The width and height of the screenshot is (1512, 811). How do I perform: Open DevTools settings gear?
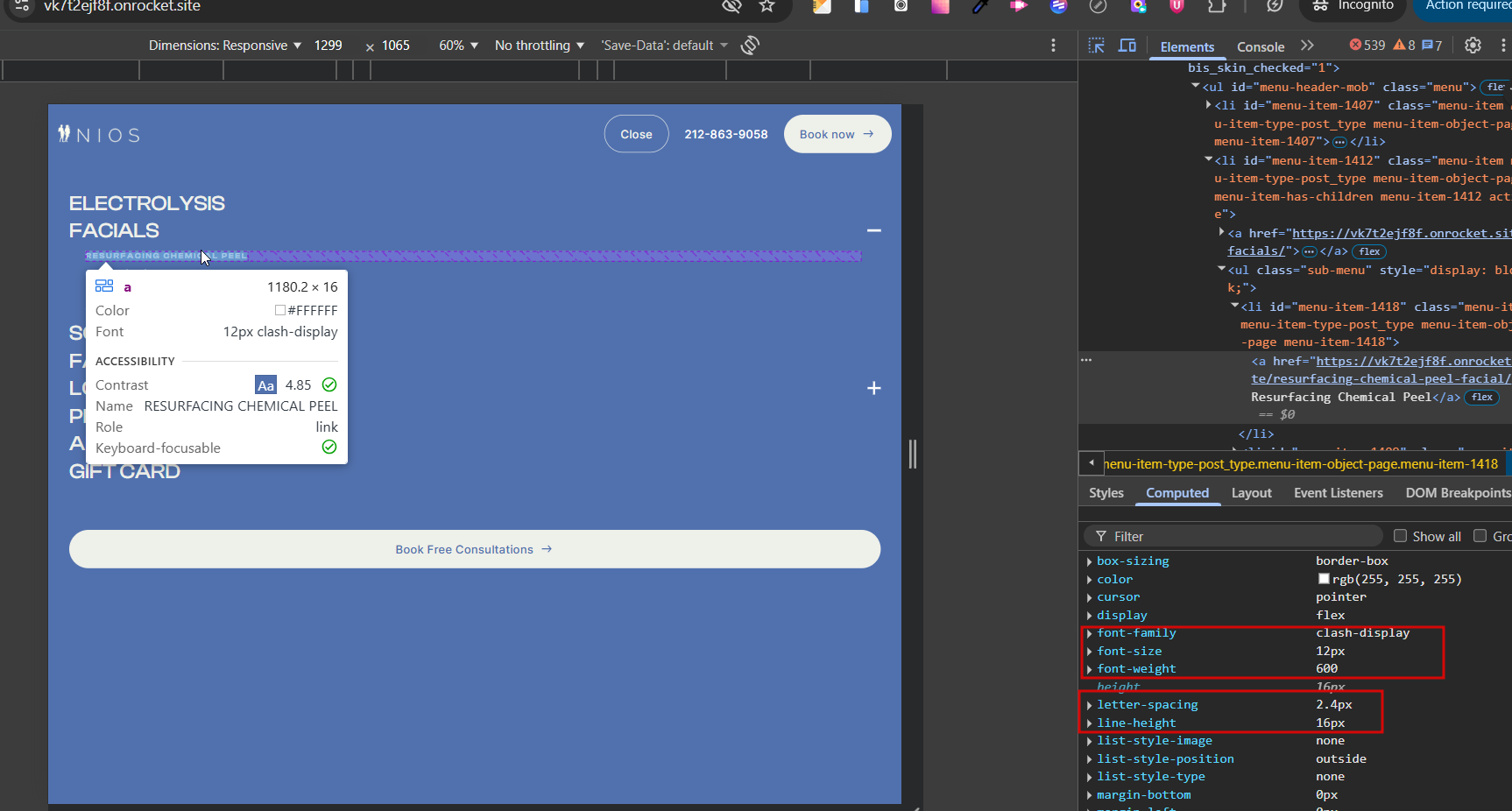pos(1473,46)
